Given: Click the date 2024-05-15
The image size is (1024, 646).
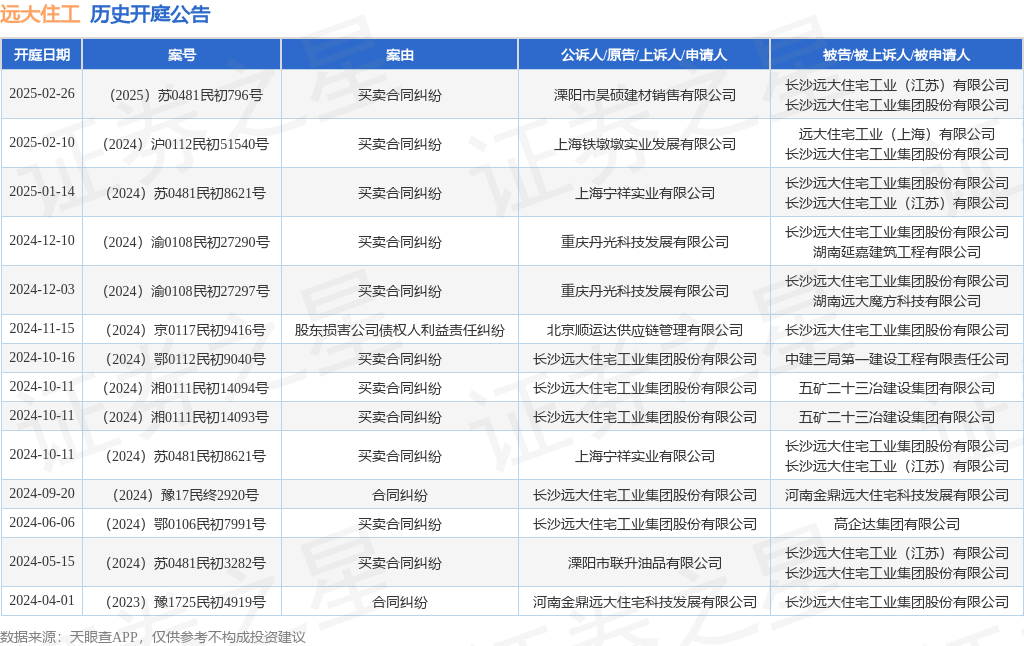Looking at the screenshot, I should (42, 561).
